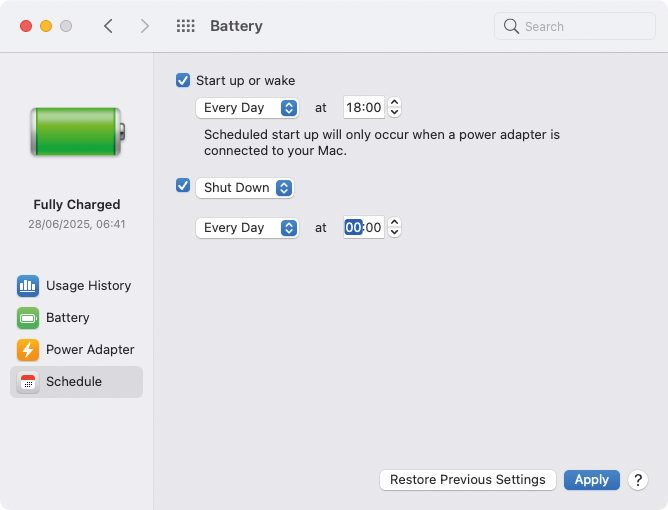Image resolution: width=668 pixels, height=510 pixels.
Task: Open the Usage History chart icon
Action: [28, 285]
